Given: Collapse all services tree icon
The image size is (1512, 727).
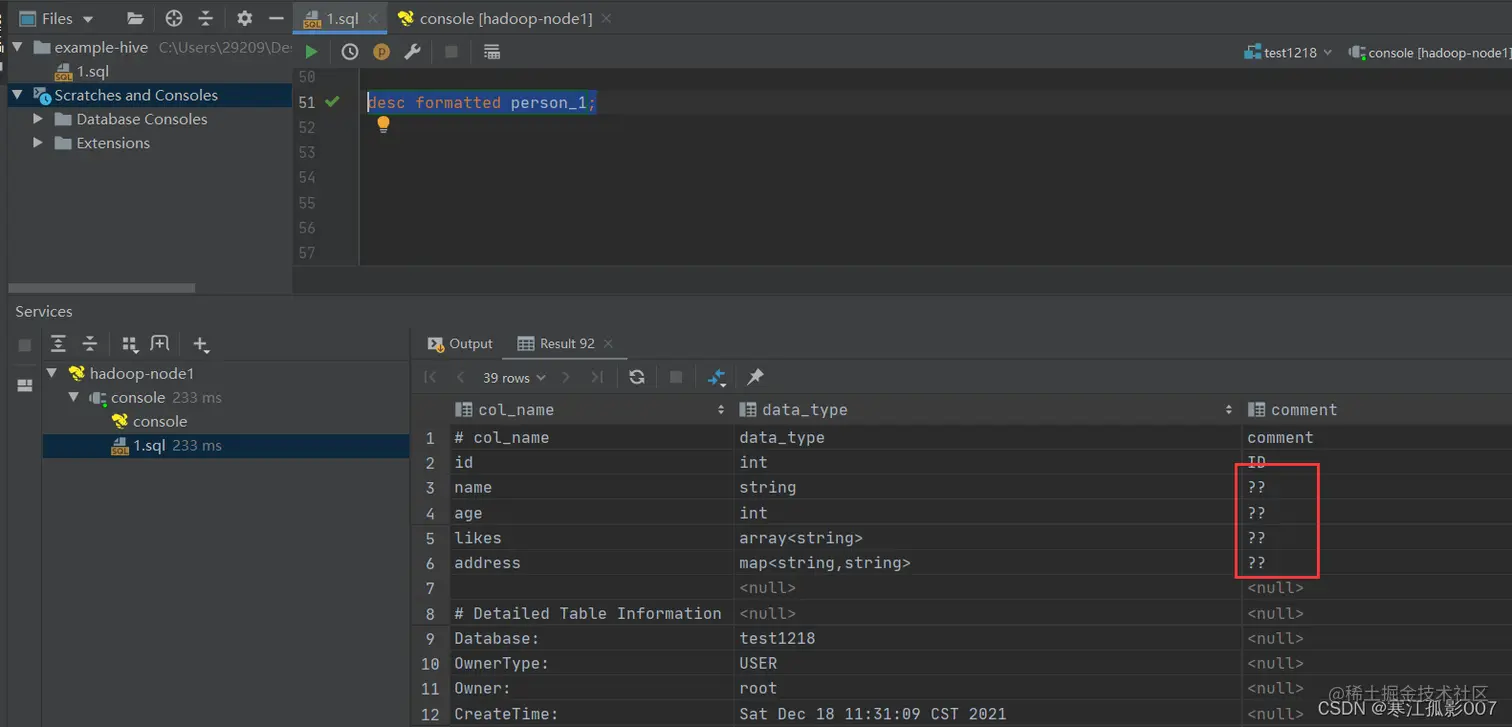Looking at the screenshot, I should point(89,344).
